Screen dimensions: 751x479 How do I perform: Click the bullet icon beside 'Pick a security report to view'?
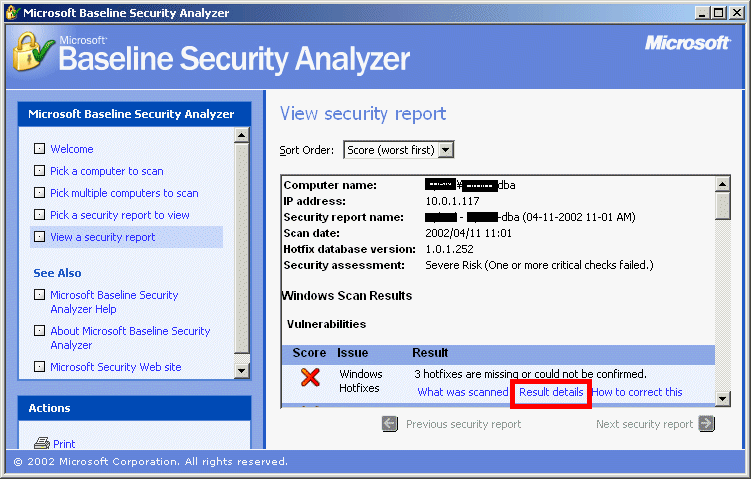pyautogui.click(x=39, y=215)
